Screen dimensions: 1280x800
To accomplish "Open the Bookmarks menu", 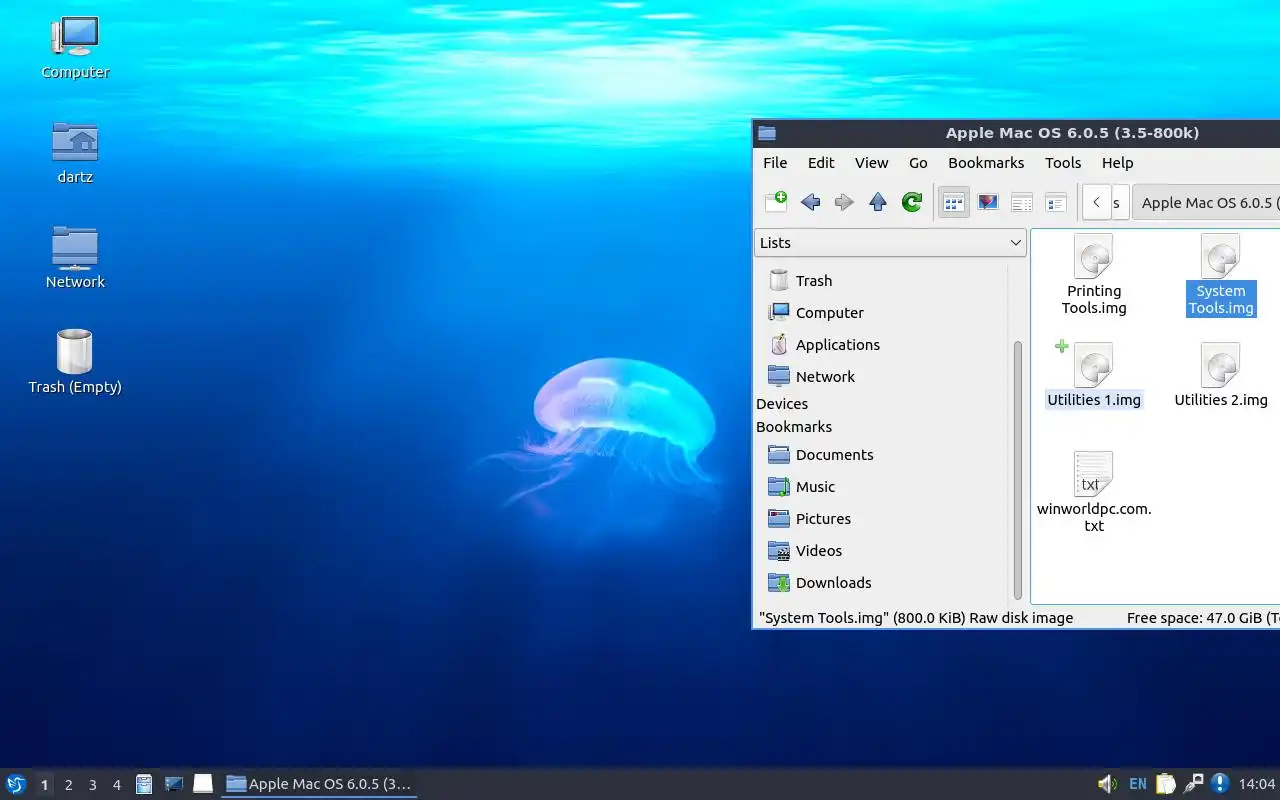I will pyautogui.click(x=986, y=163).
